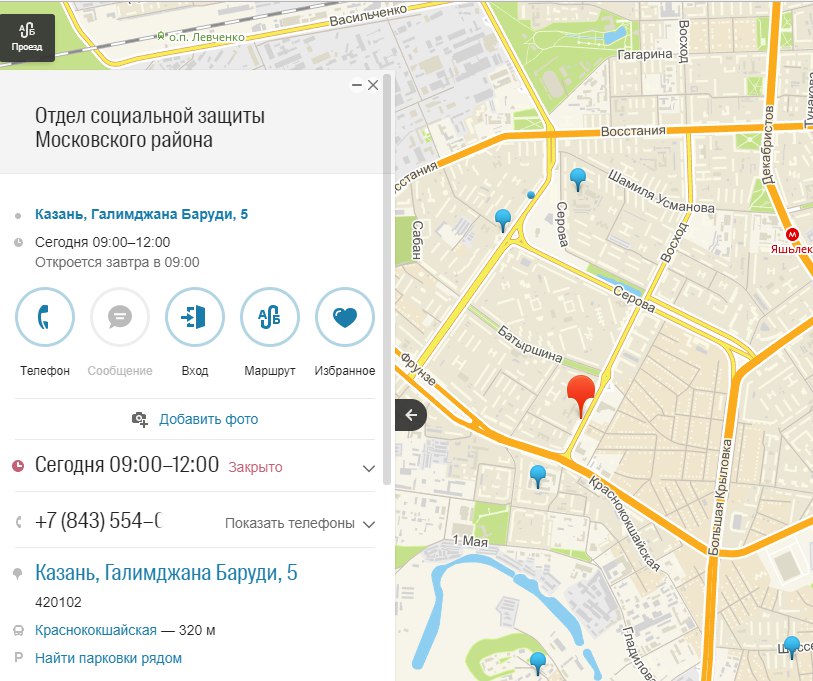Viewport: 813px width, 681px height.
Task: Click the camera icon beside Добавить фото
Action: coord(138,419)
